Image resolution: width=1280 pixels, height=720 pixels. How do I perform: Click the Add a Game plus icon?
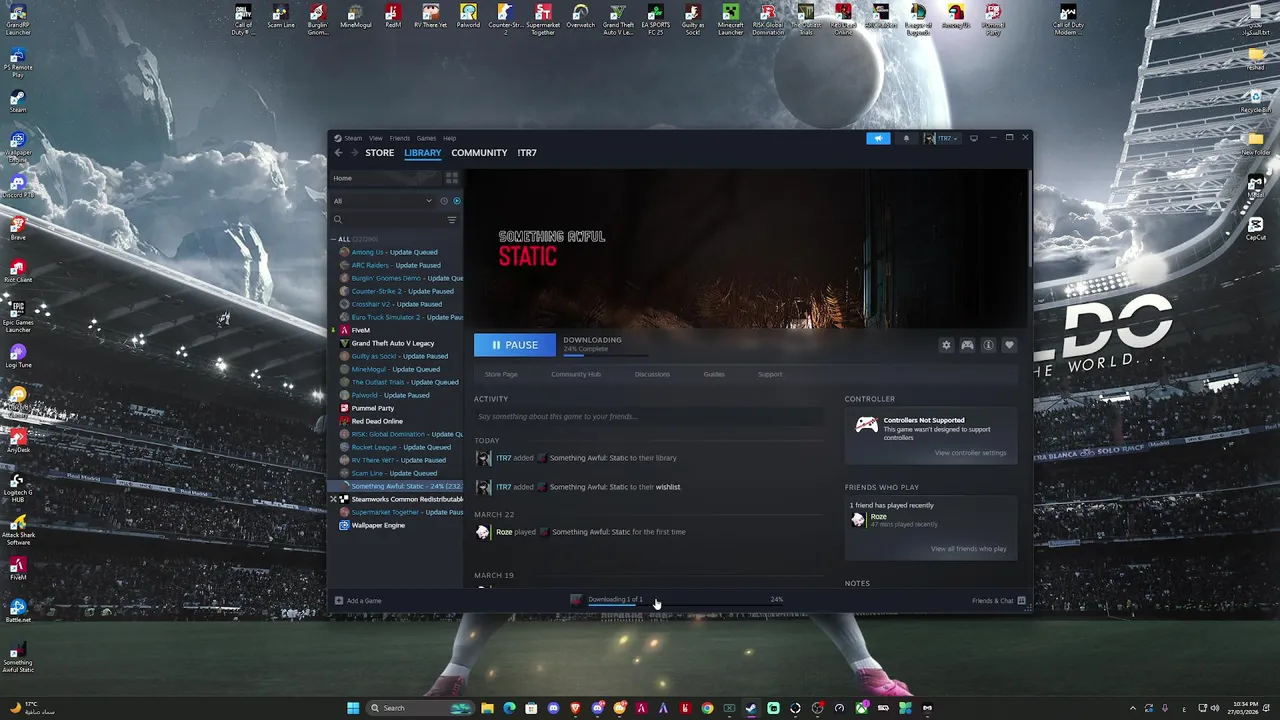tap(339, 601)
